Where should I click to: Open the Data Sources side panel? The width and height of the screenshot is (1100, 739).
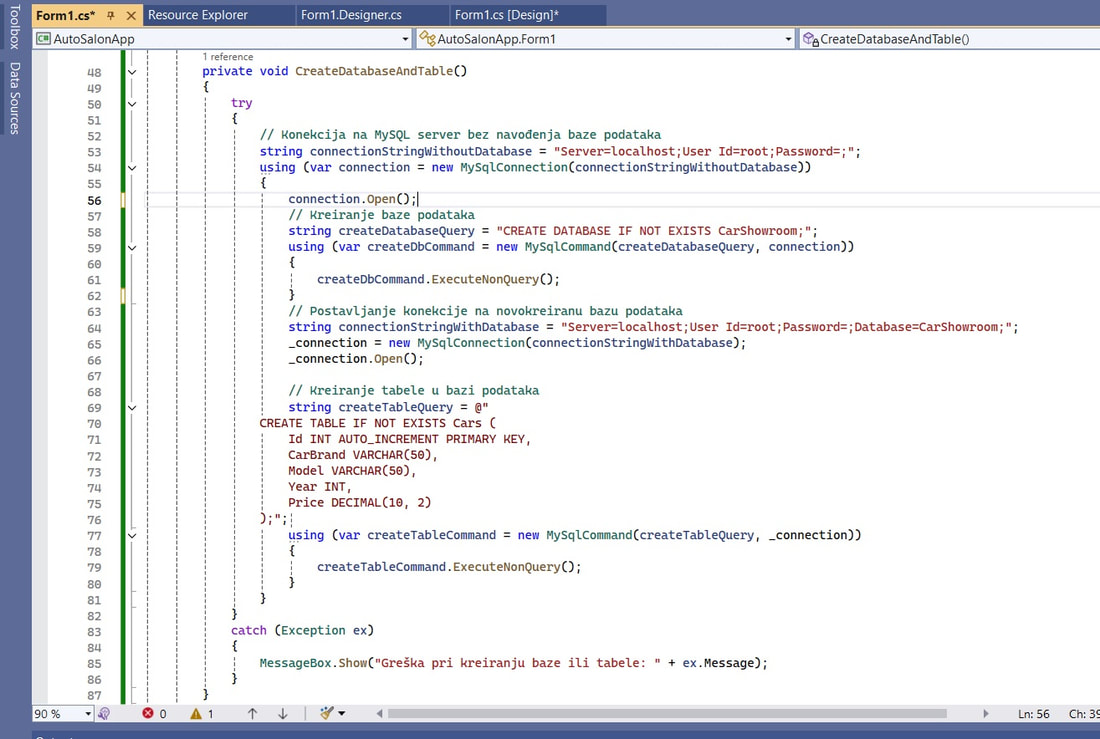click(x=14, y=98)
